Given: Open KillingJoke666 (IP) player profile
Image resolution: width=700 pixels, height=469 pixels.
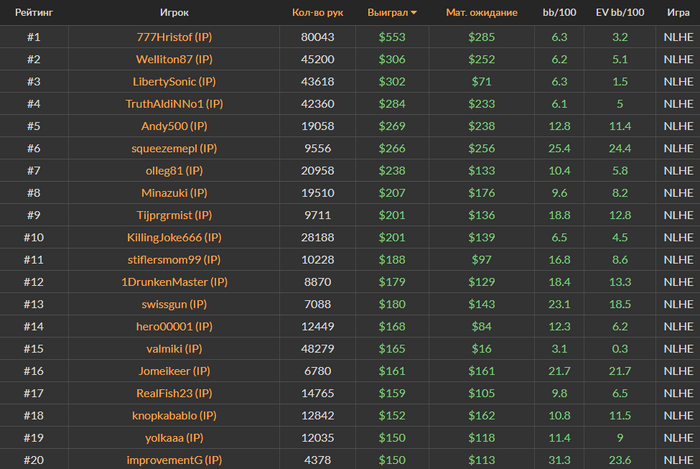Looking at the screenshot, I should coord(174,237).
